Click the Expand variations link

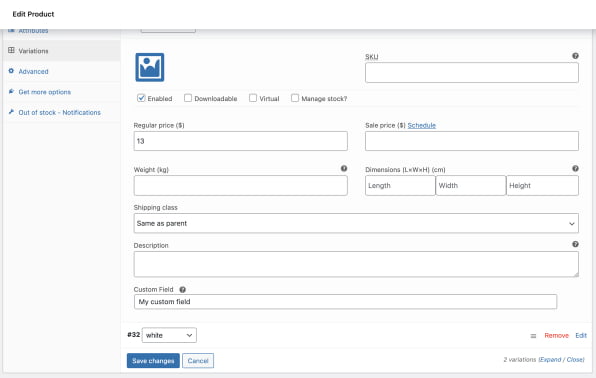(550, 359)
